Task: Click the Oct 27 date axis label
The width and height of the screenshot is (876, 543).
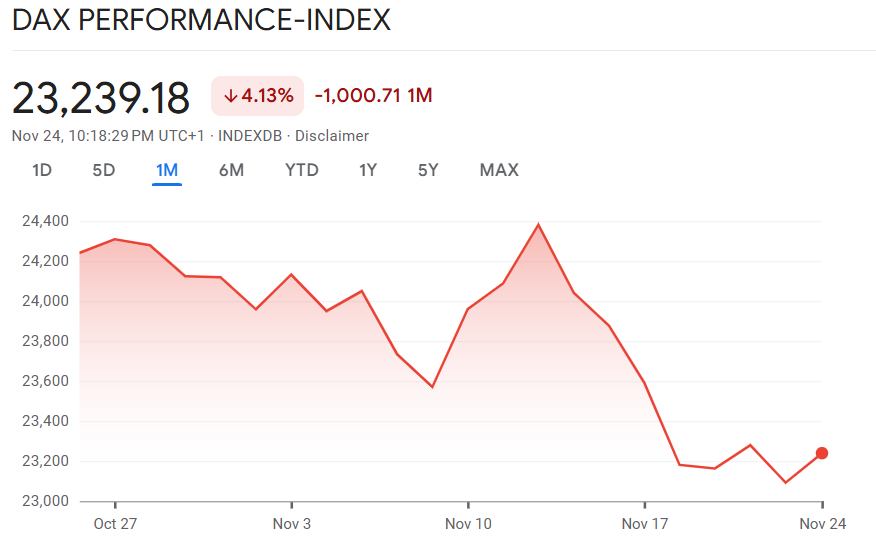Action: click(115, 523)
